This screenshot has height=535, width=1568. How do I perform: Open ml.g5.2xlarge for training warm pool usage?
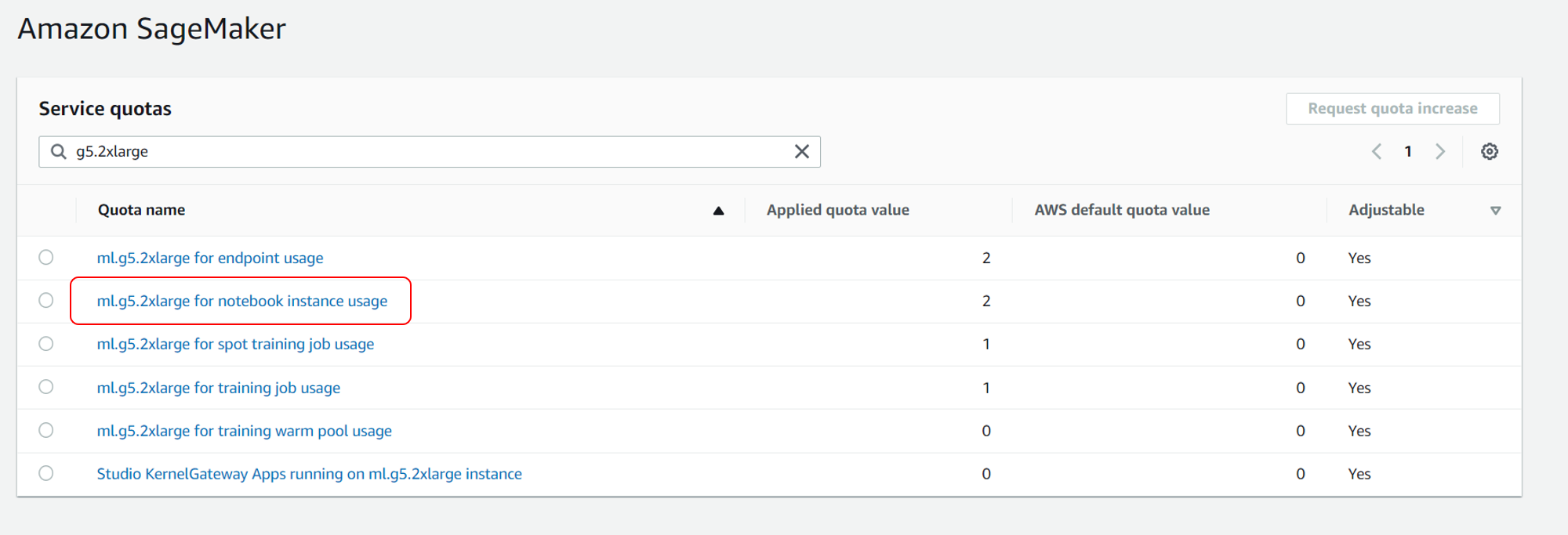pos(244,431)
